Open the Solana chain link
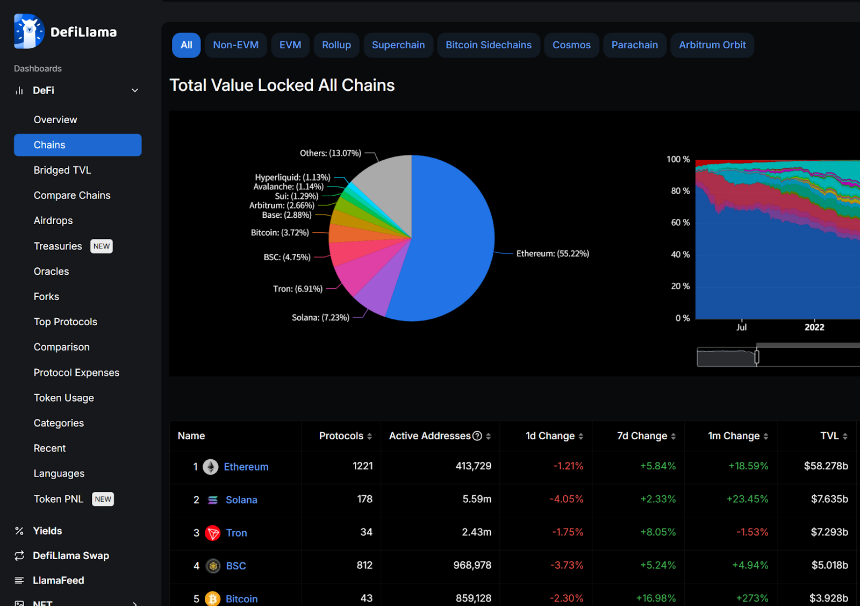Screen dimensions: 860x606 [x=241, y=500]
